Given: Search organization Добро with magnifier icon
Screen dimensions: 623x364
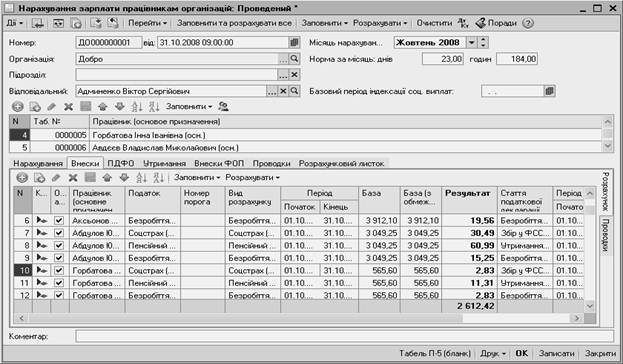Looking at the screenshot, I should point(294,59).
